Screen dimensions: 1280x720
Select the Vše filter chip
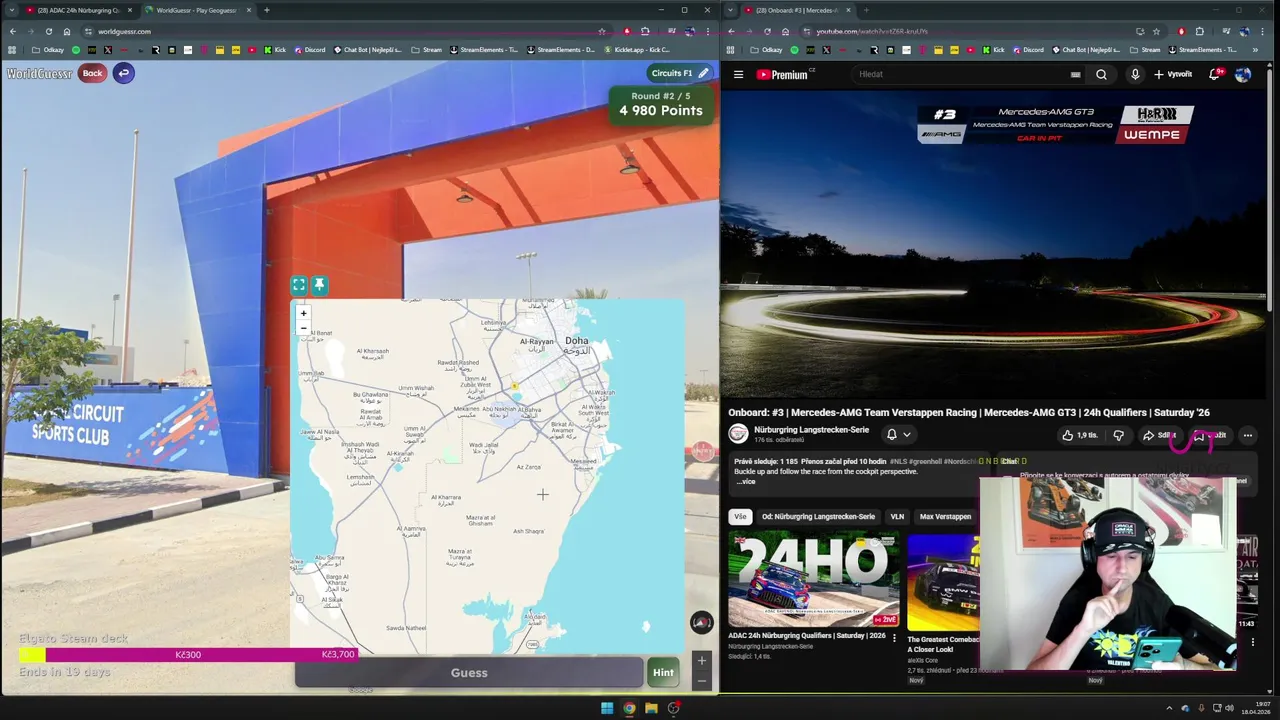[740, 517]
